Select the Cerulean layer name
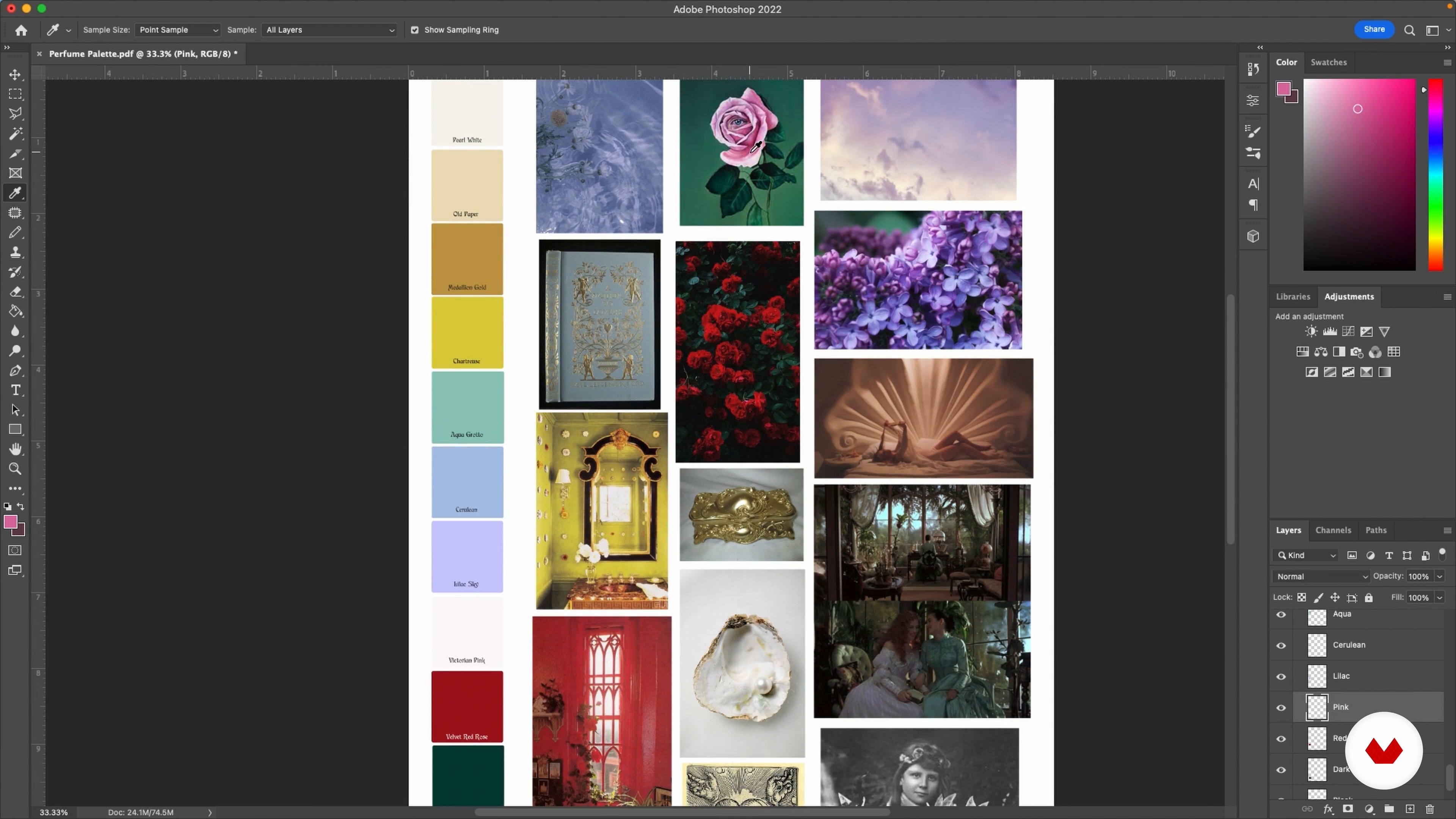The height and width of the screenshot is (819, 1456). (1349, 645)
